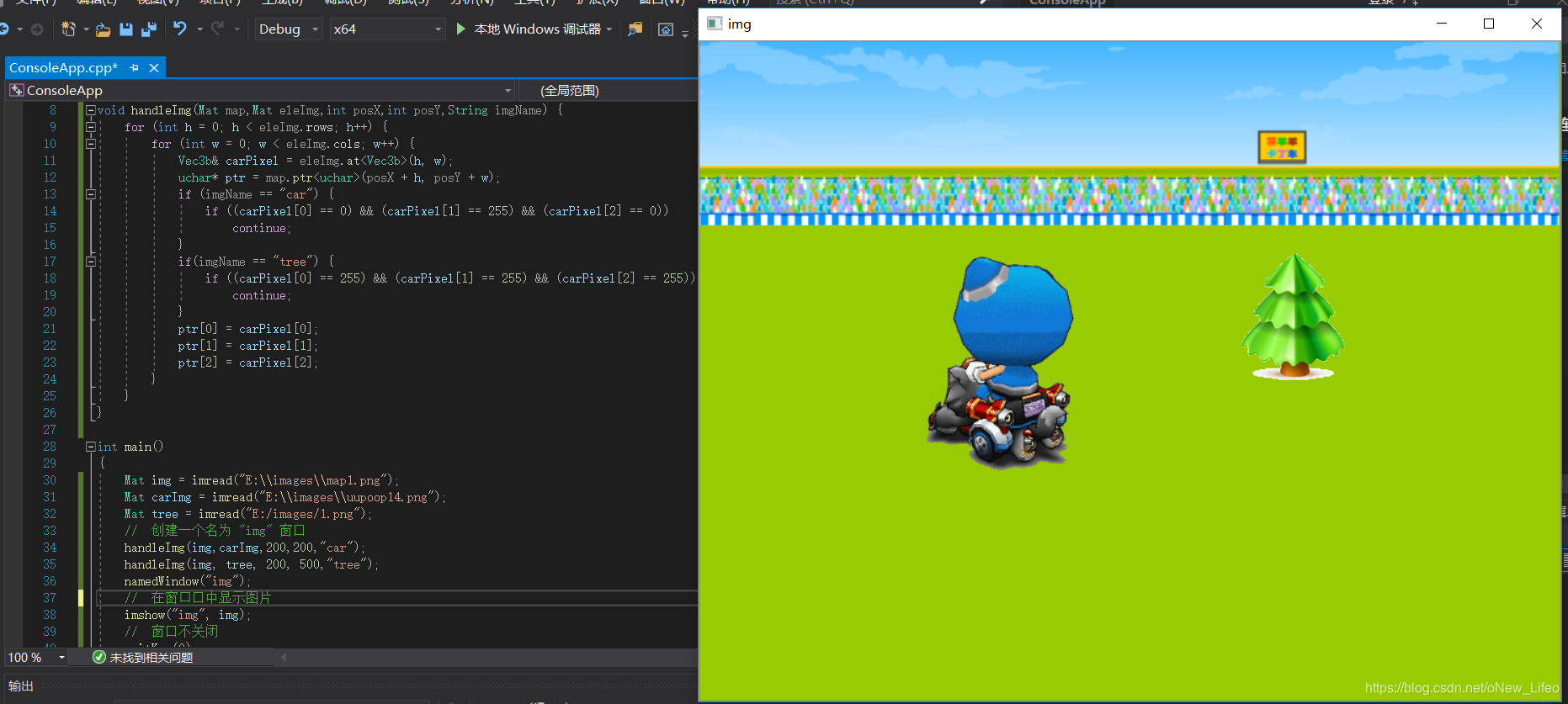Collapse the outer for loop at line 9

[x=90, y=127]
